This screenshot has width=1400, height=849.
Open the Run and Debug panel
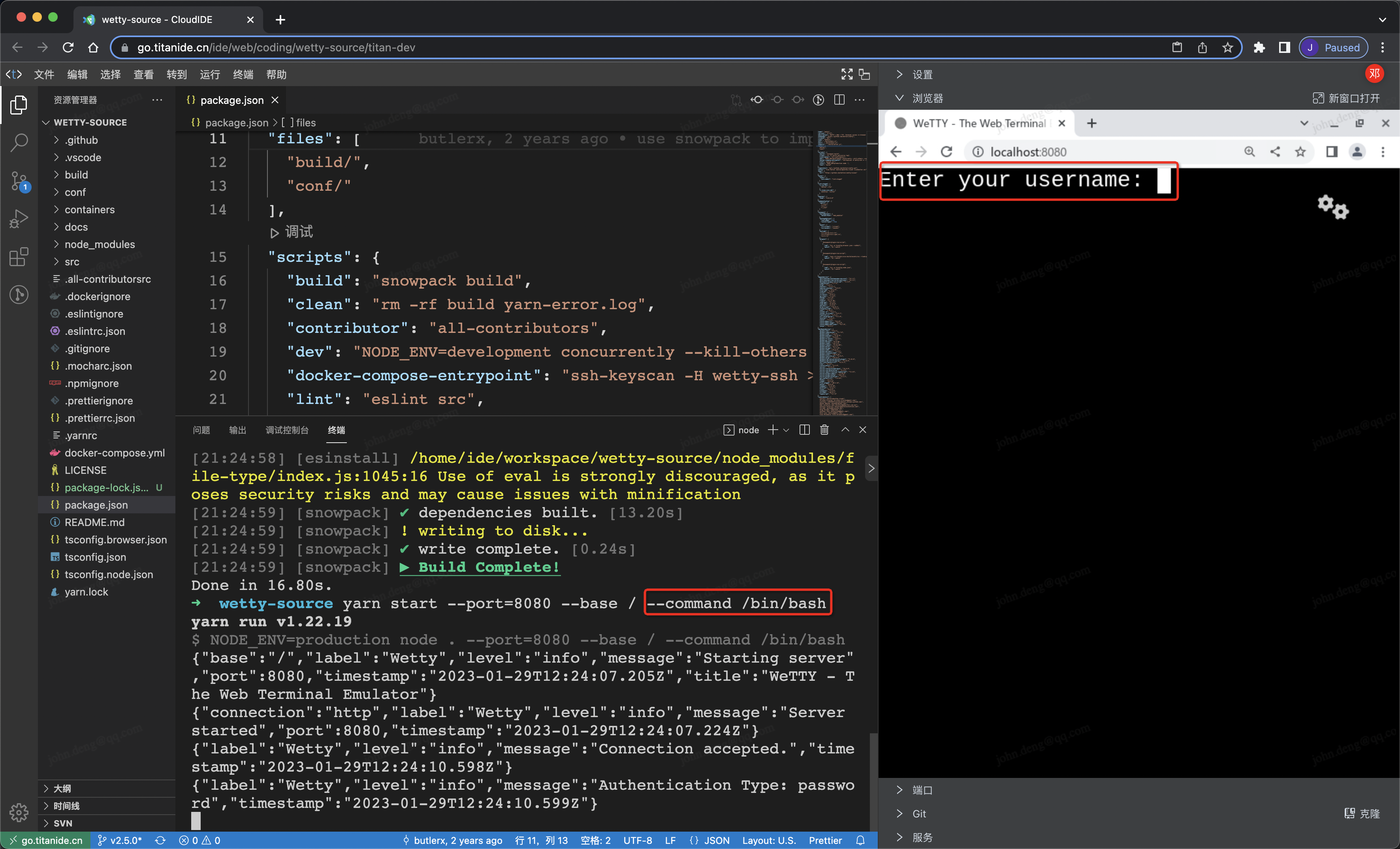click(19, 219)
